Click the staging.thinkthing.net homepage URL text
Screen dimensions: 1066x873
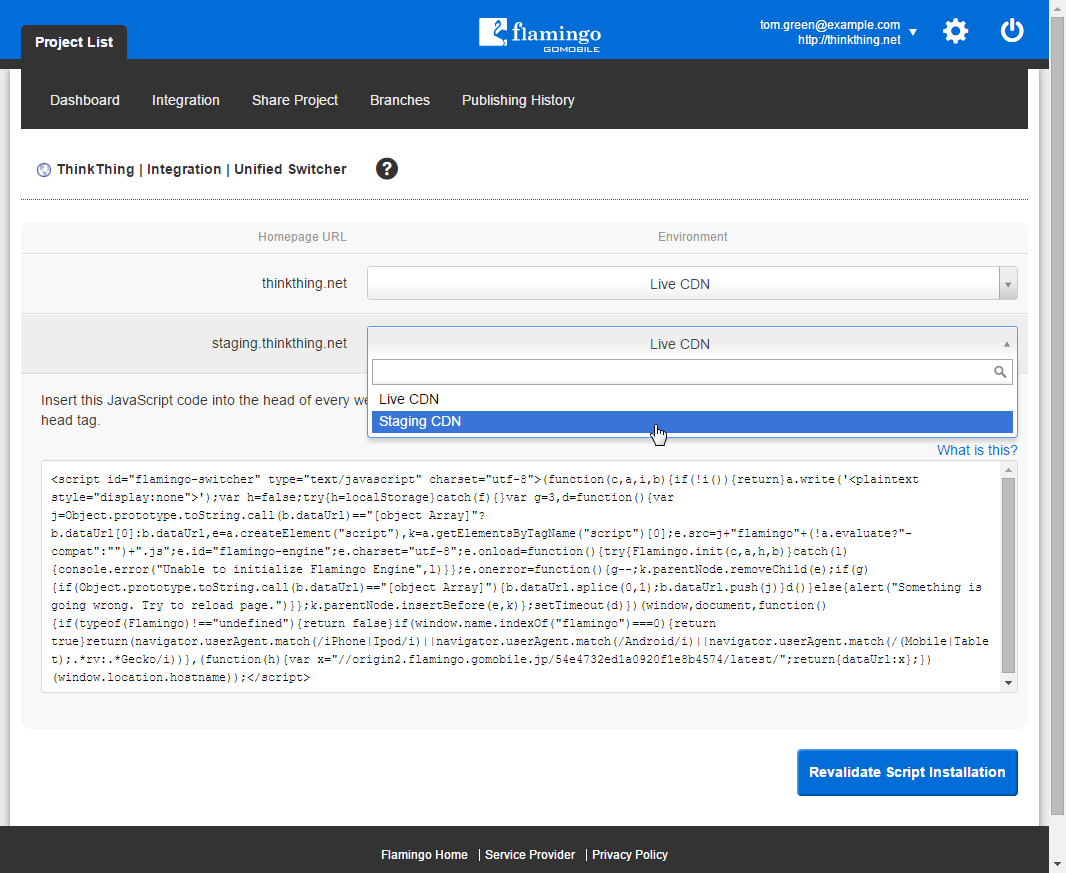point(279,343)
